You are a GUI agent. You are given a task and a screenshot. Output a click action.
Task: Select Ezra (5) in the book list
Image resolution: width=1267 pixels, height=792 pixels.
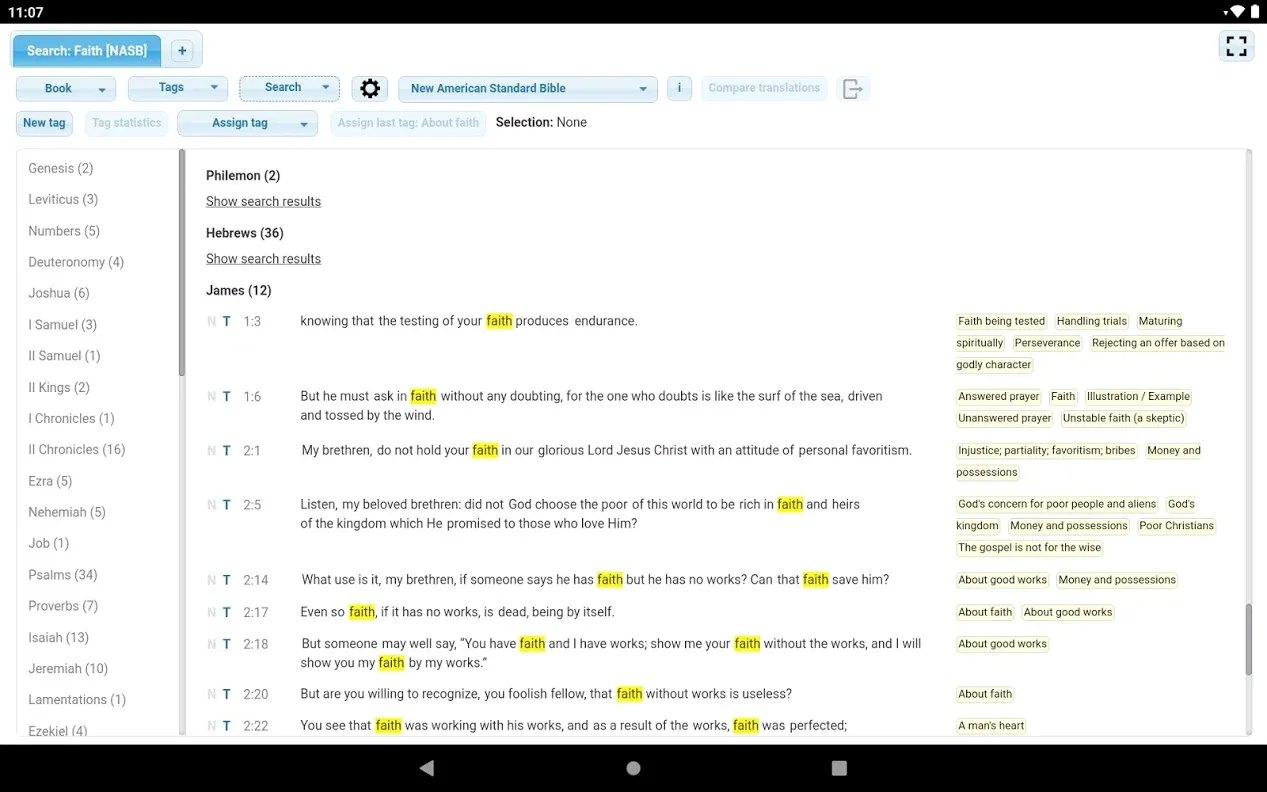tap(50, 481)
